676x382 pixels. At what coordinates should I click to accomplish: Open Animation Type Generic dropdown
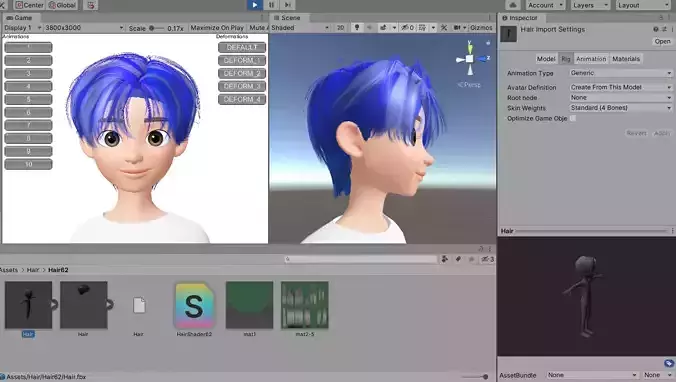(x=621, y=73)
